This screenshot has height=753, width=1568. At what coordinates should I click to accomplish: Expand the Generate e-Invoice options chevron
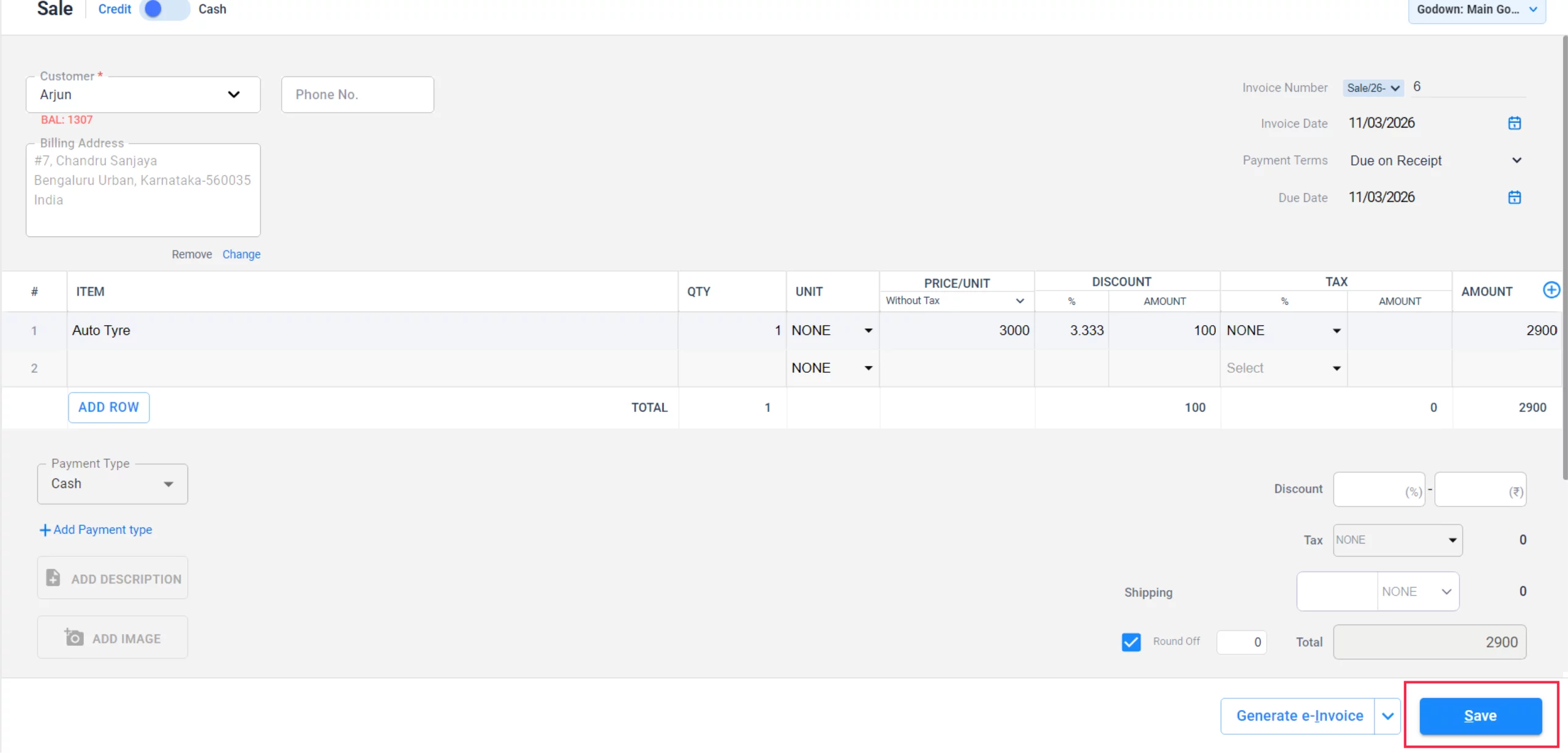(x=1387, y=715)
